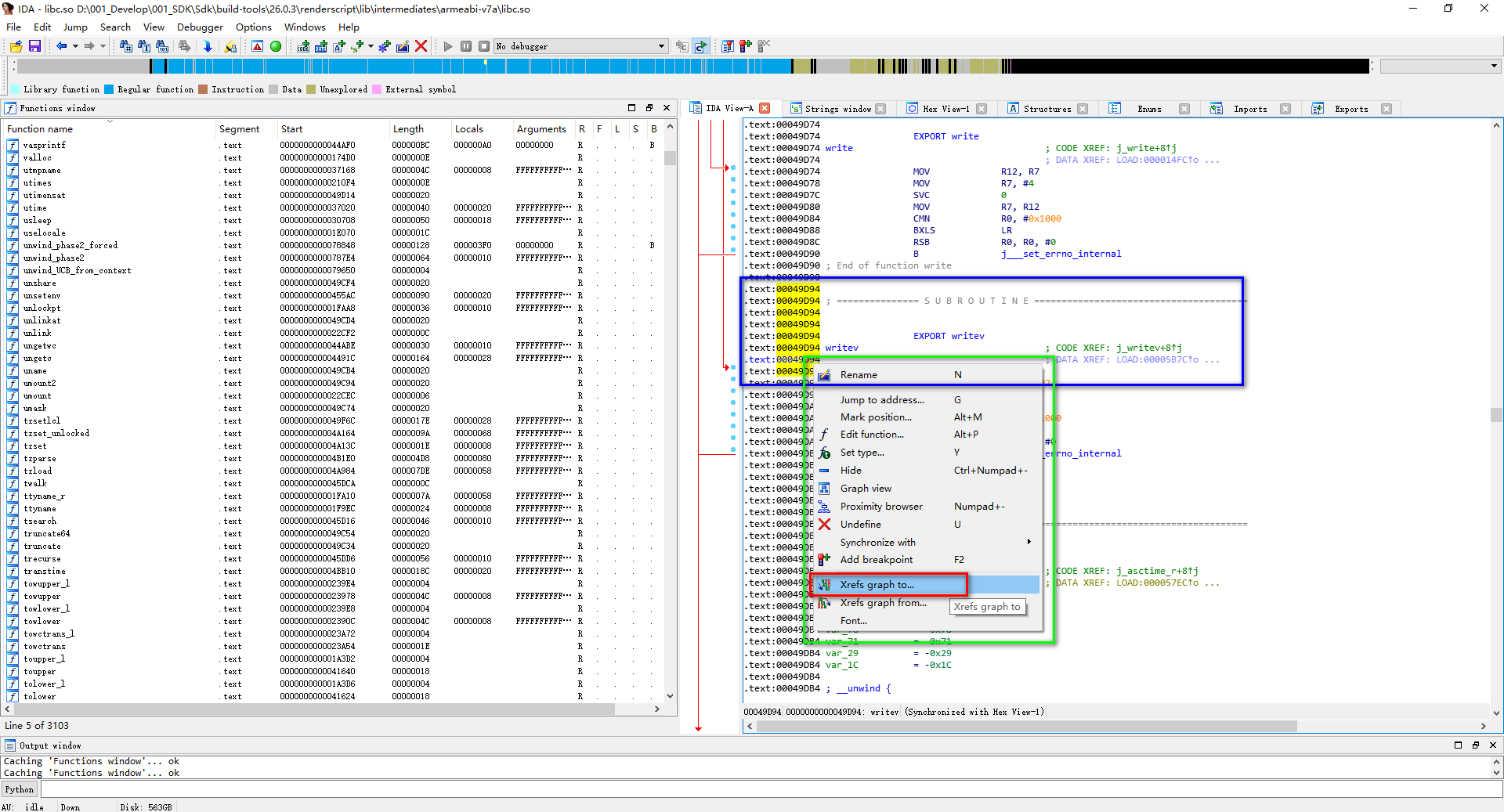This screenshot has width=1504, height=812.
Task: Open the Debugger menu
Action: (x=200, y=27)
